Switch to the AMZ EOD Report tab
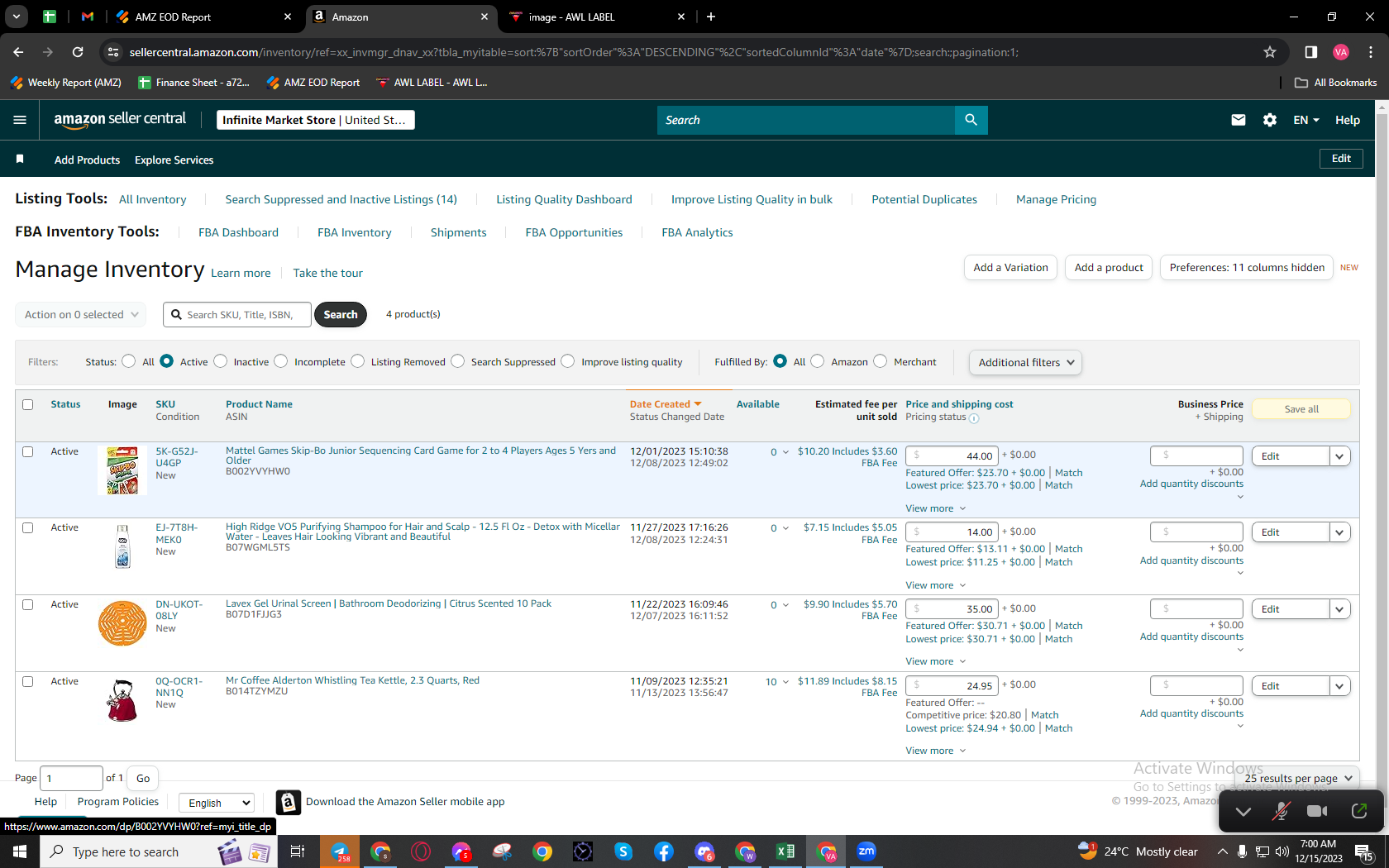Screen dimensions: 1389x868 coord(205,17)
